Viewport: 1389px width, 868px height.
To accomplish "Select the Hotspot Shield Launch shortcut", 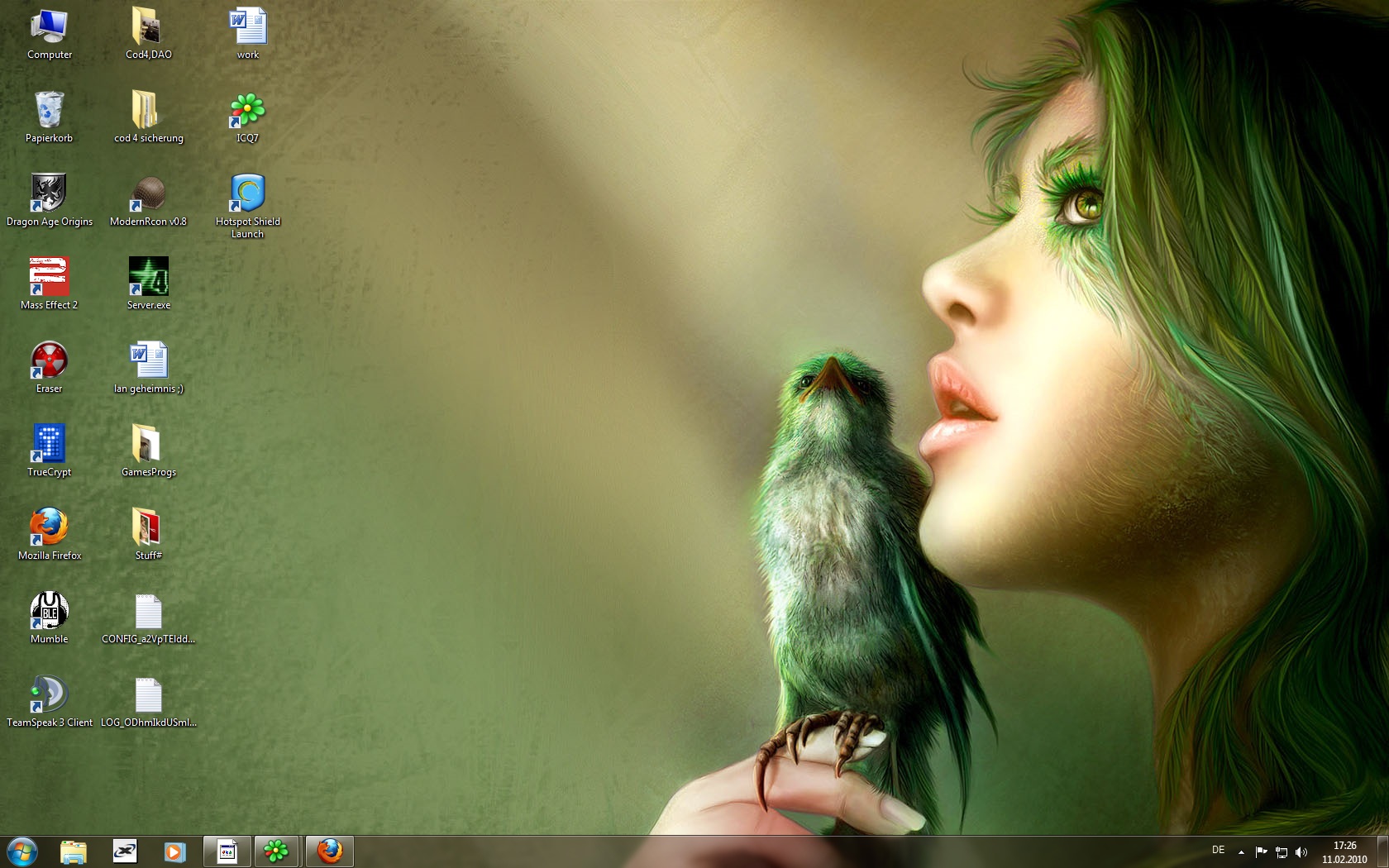I will (248, 207).
